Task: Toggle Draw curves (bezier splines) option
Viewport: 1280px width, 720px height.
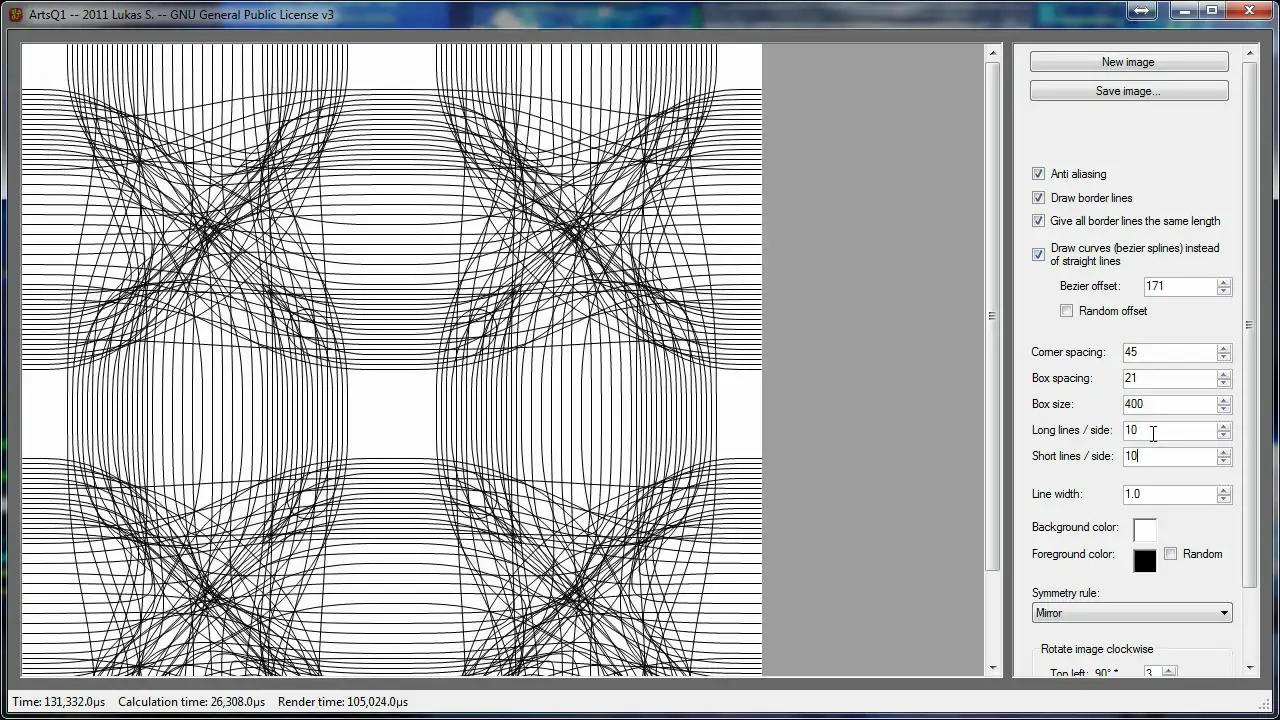Action: point(1038,254)
